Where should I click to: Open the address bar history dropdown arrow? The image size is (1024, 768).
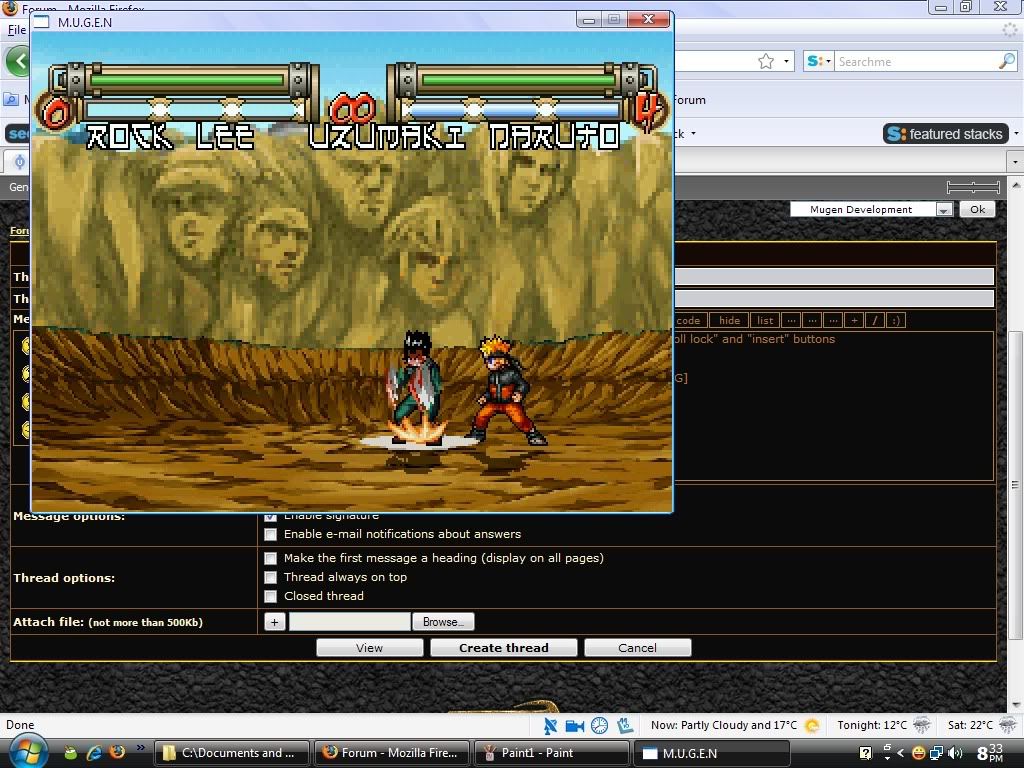(x=786, y=61)
